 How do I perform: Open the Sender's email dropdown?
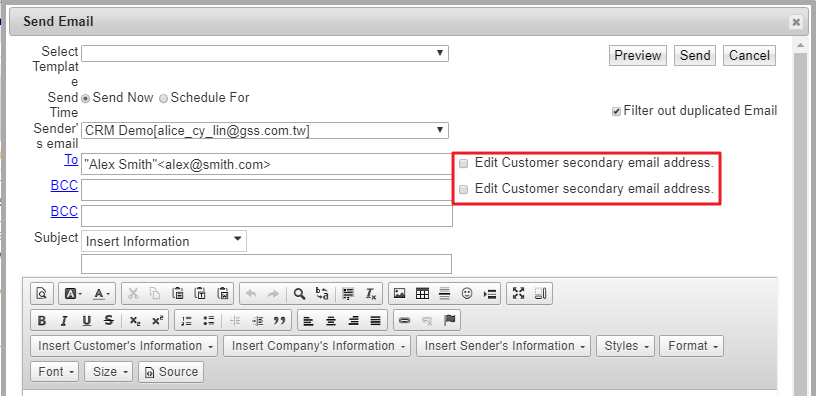pos(265,131)
